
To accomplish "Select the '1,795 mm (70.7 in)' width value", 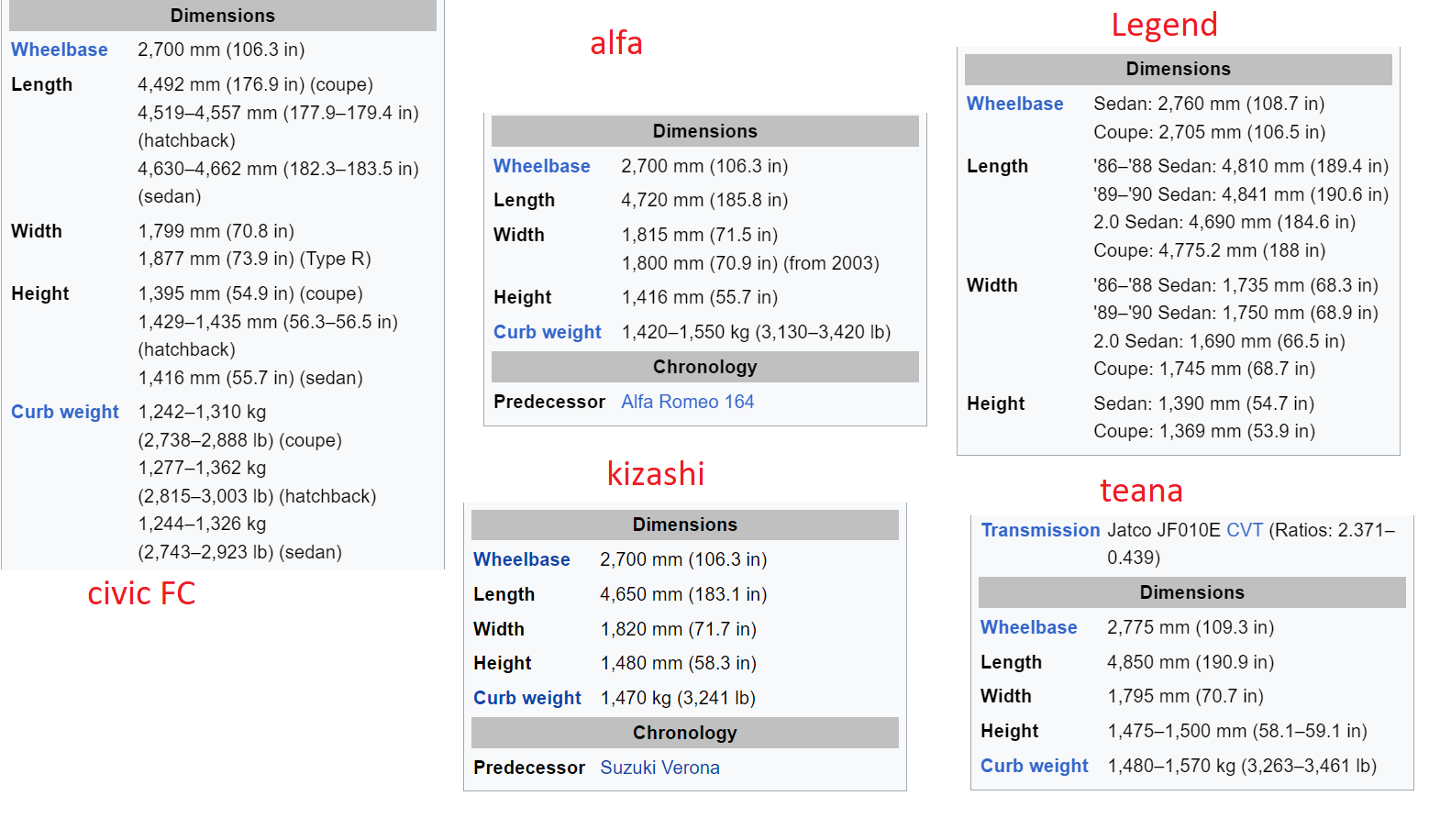I will pyautogui.click(x=1186, y=696).
